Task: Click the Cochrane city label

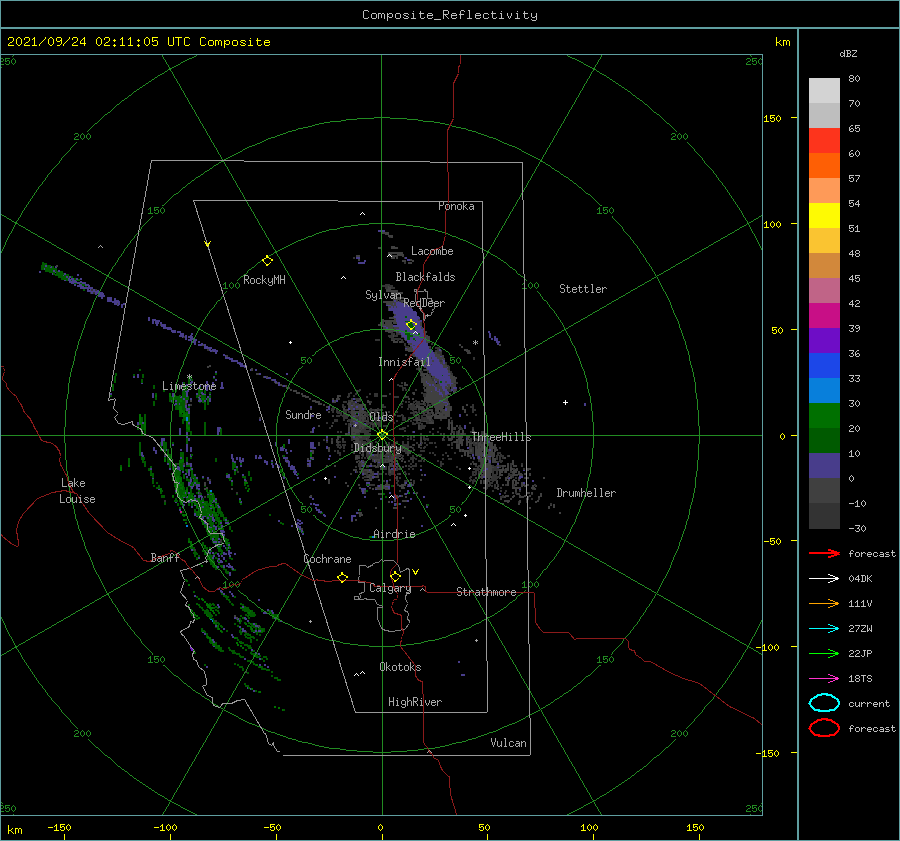Action: (x=327, y=559)
